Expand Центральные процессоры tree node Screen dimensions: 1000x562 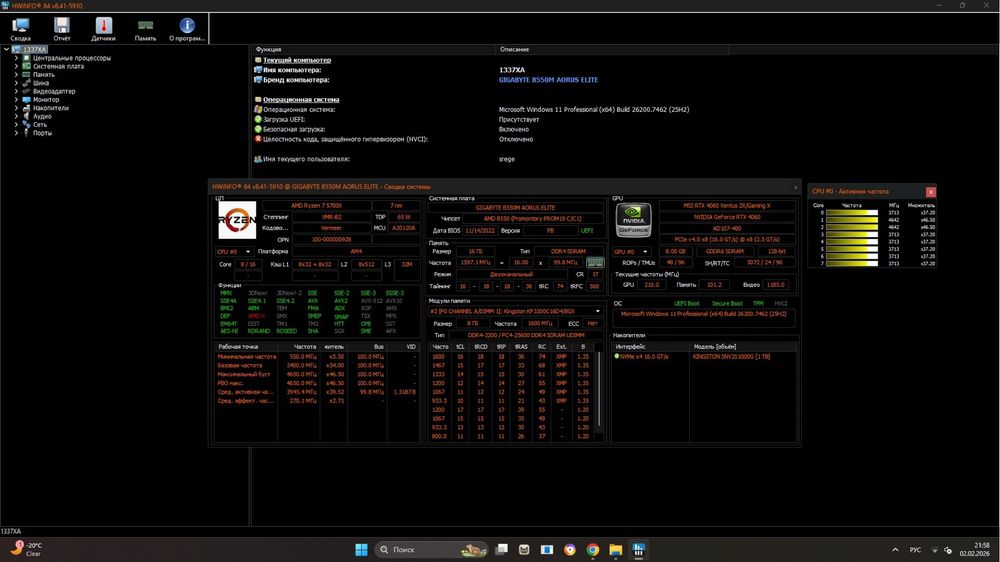pos(17,58)
